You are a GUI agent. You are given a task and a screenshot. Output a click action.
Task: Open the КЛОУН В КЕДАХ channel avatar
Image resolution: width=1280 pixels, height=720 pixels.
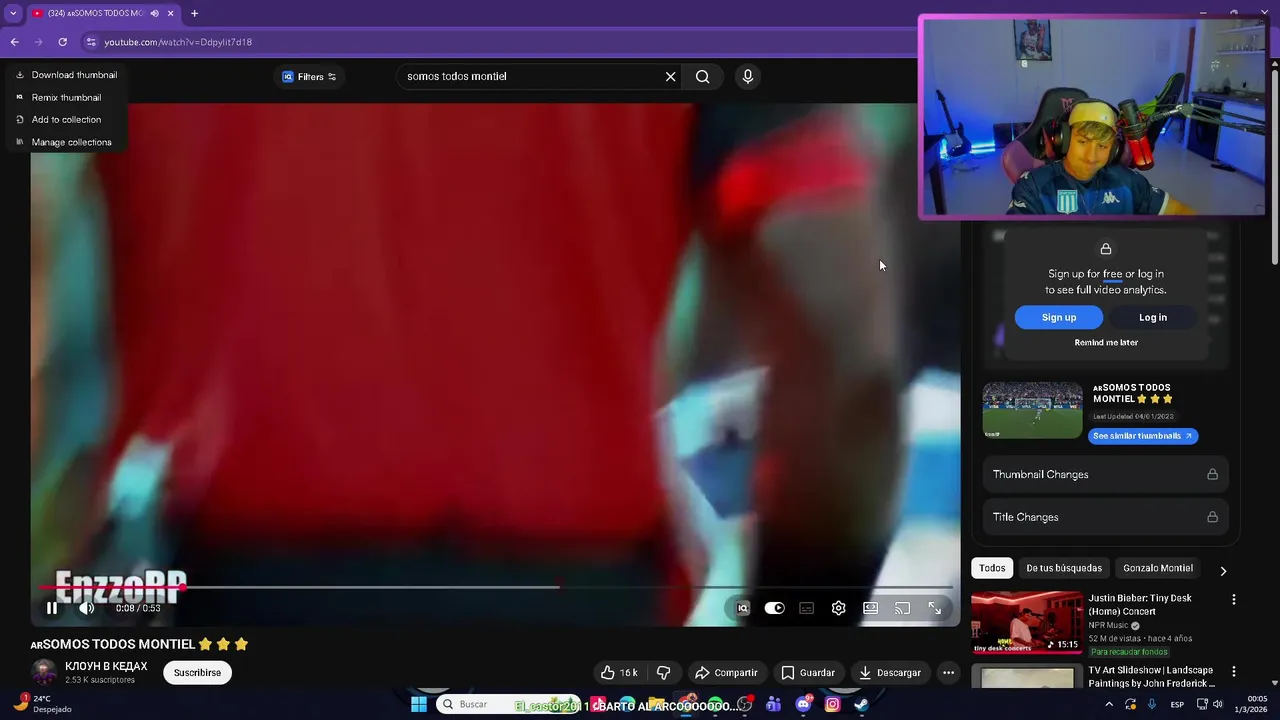(x=44, y=672)
